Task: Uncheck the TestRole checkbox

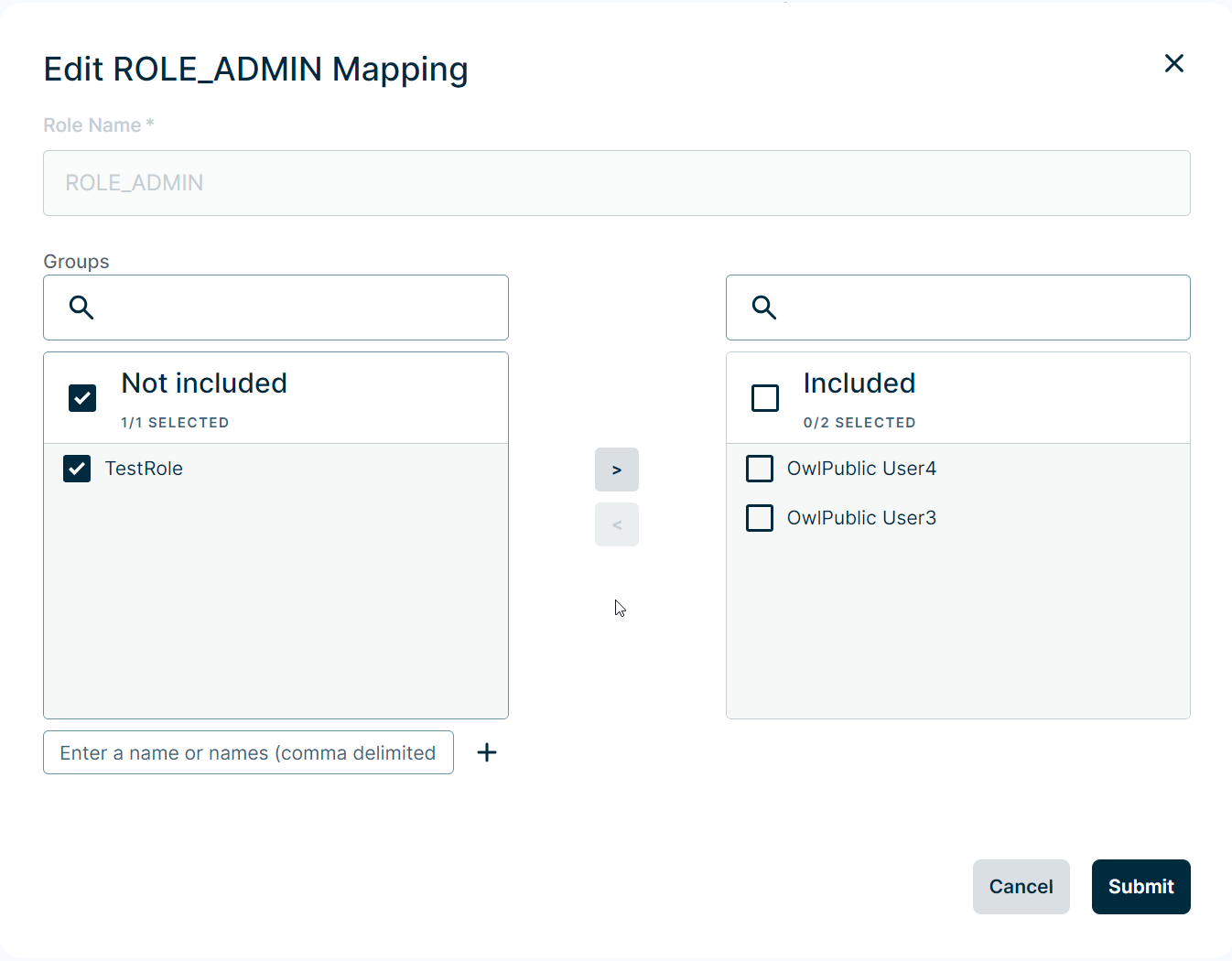Action: pos(77,469)
